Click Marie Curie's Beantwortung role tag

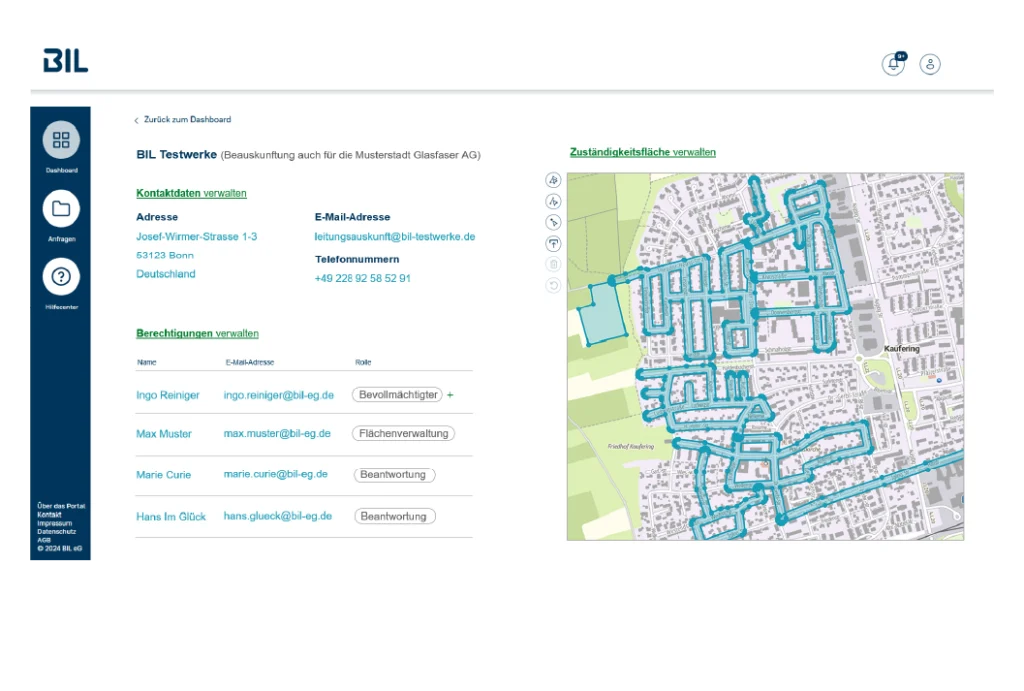click(393, 475)
